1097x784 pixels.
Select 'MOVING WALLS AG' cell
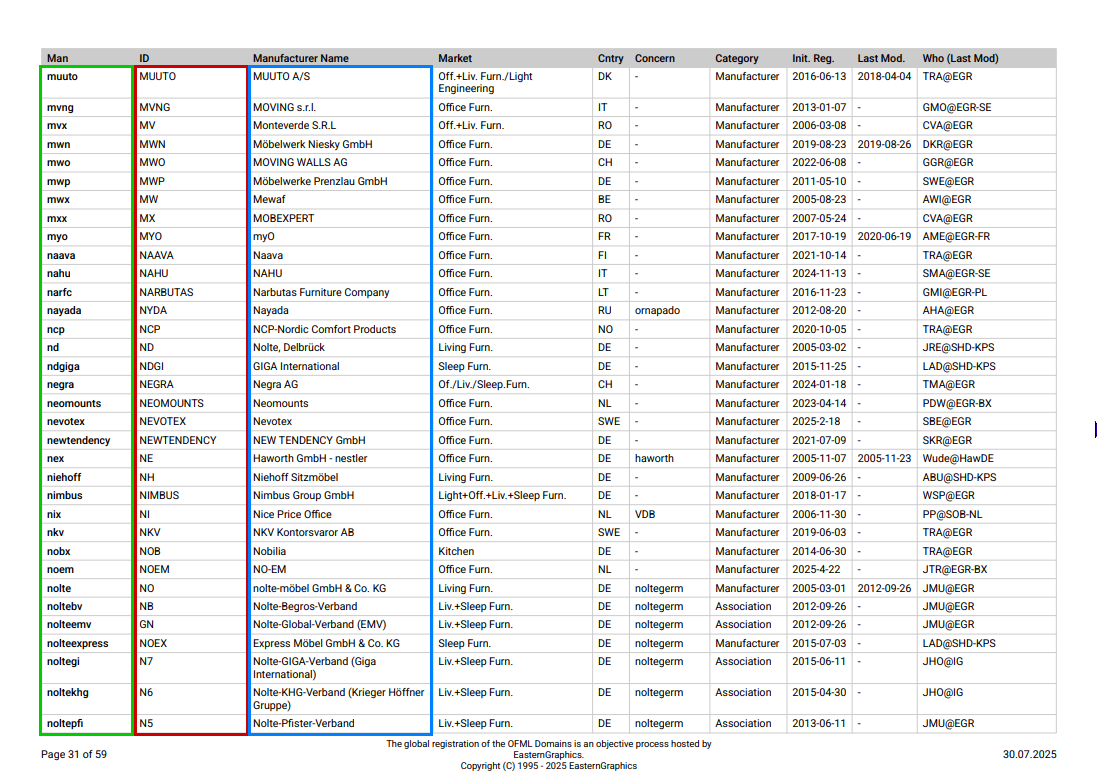(299, 162)
